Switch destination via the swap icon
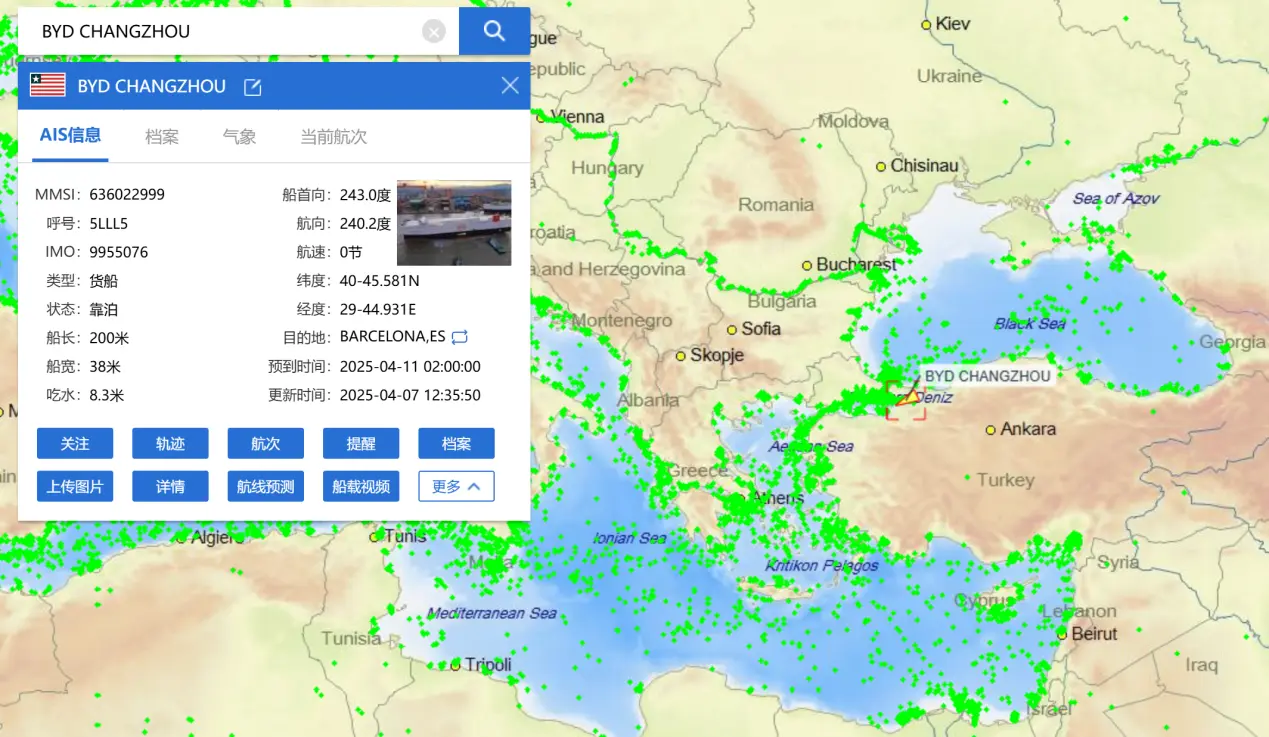The height and width of the screenshot is (737, 1269). [460, 337]
